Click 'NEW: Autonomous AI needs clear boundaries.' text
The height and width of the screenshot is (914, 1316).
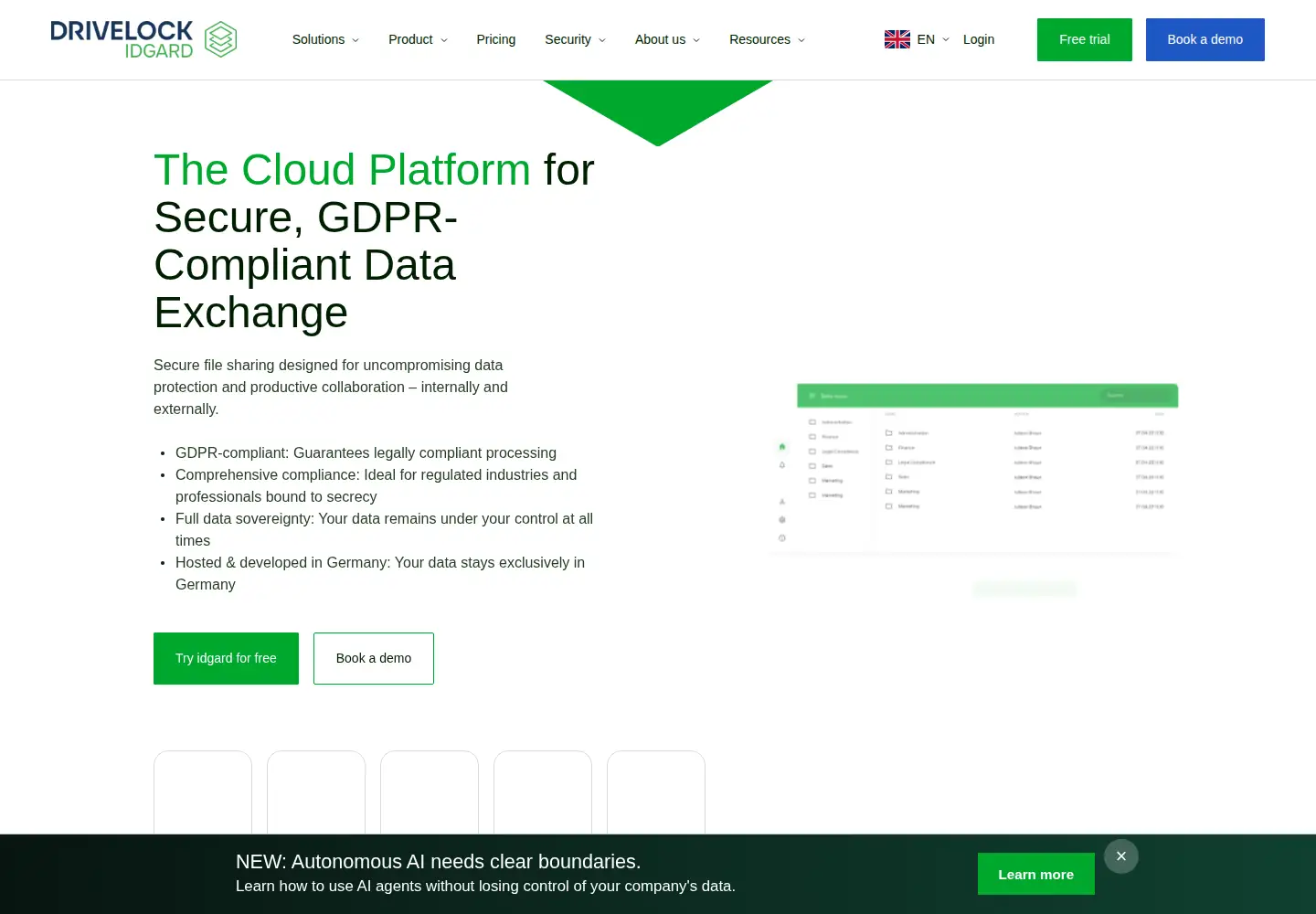pyautogui.click(x=439, y=861)
